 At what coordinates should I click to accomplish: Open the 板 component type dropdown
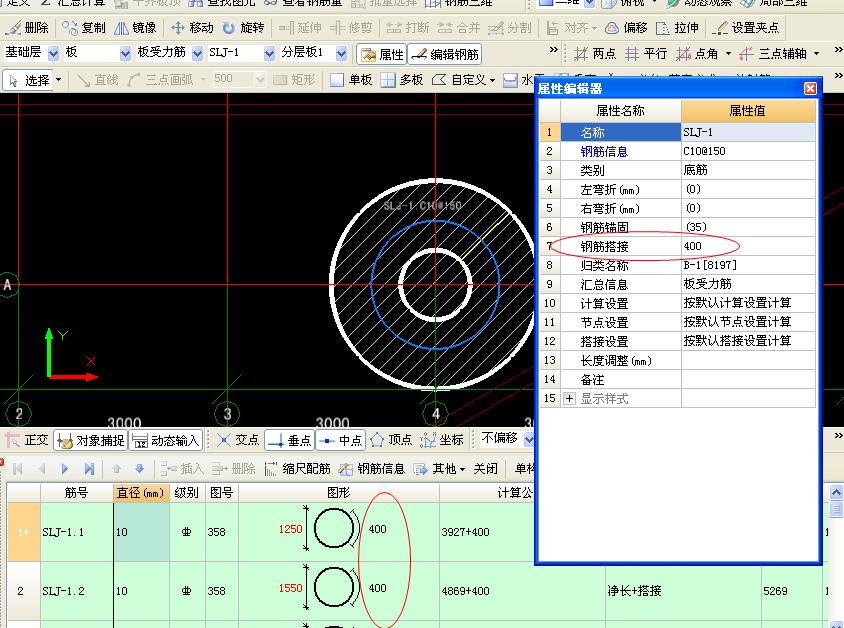(125, 53)
